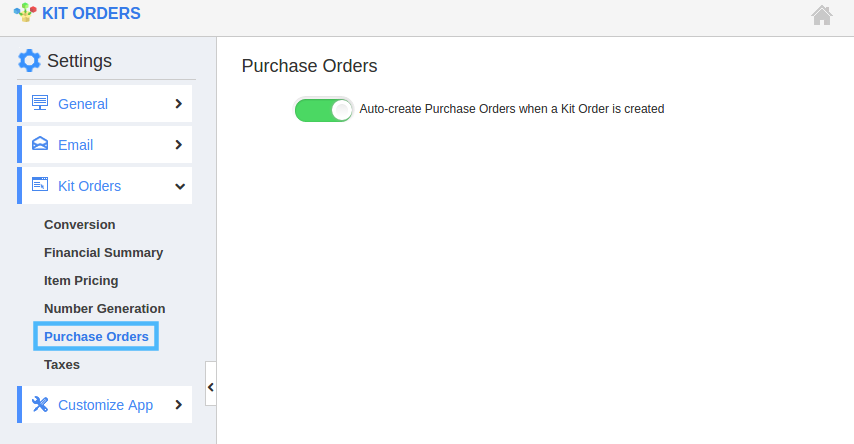This screenshot has width=854, height=444.
Task: Select the Purchase Orders menu item
Action: 96,336
